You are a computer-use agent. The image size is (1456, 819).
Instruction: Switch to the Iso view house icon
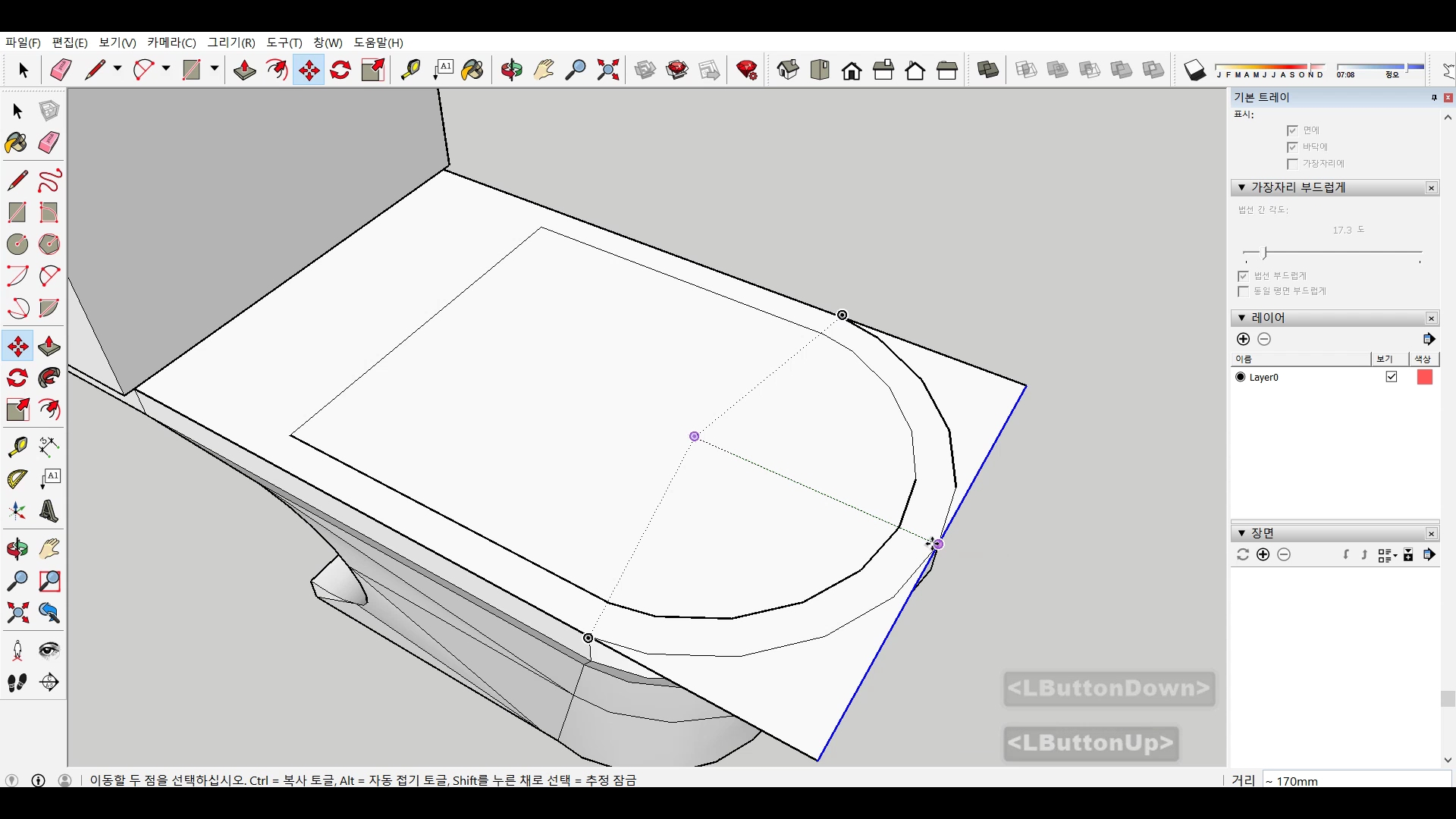coord(788,71)
